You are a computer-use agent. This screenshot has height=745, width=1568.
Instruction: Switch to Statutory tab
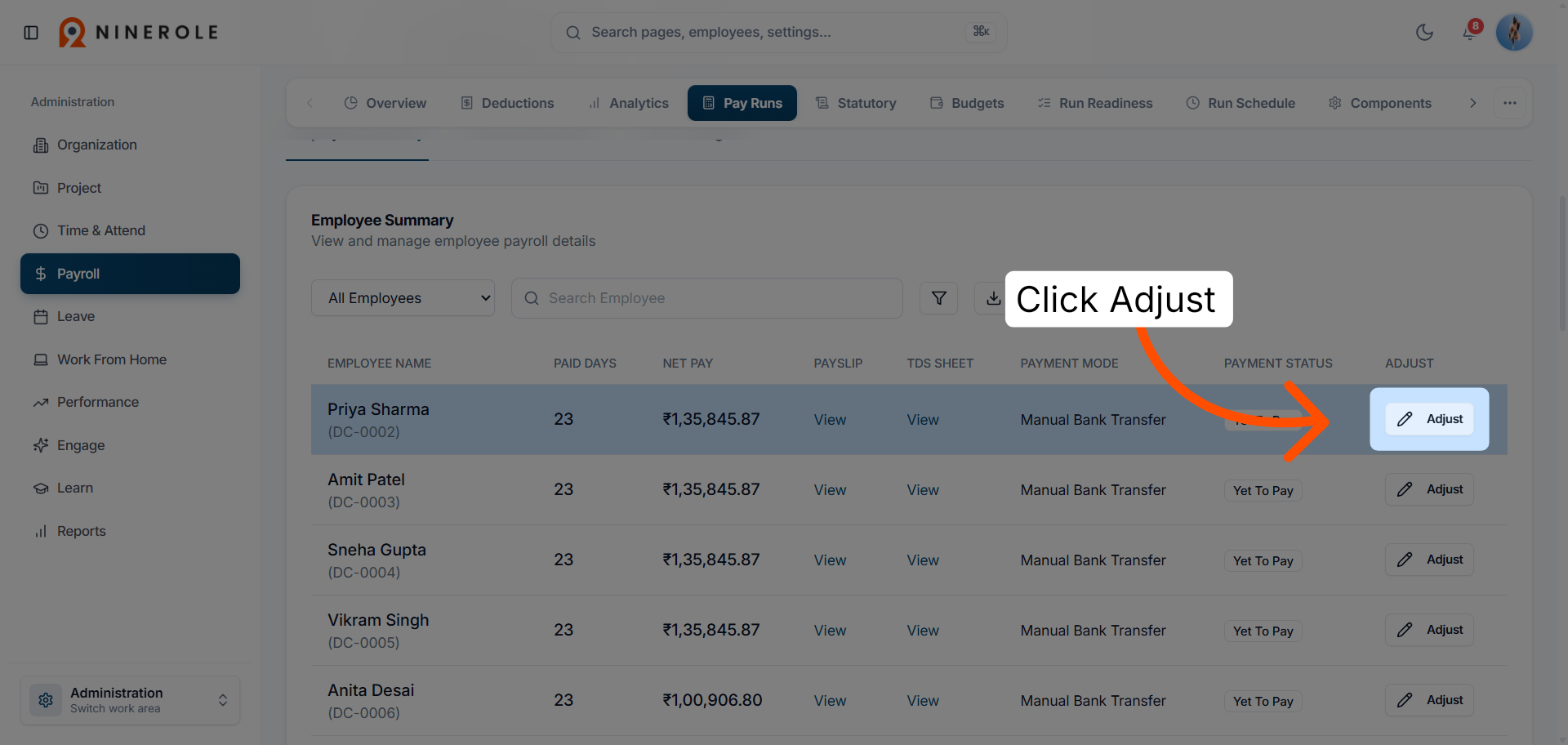(856, 103)
